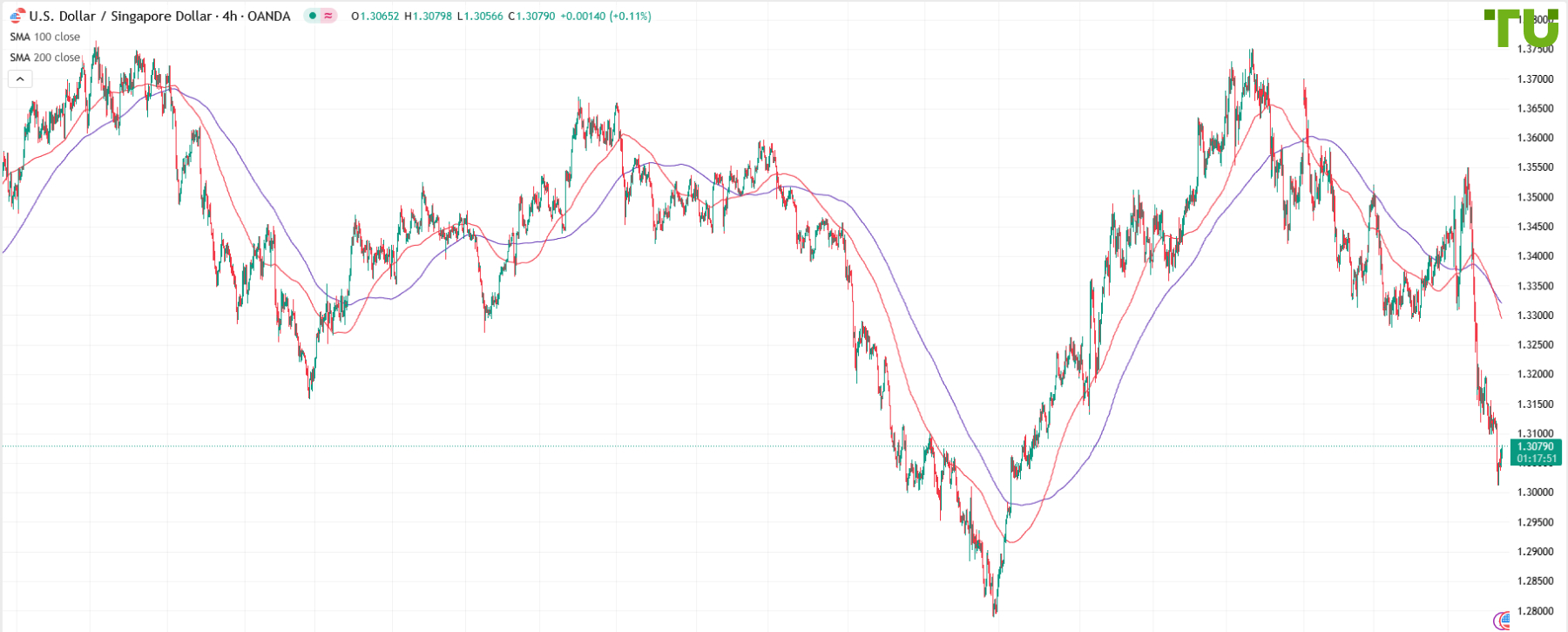The width and height of the screenshot is (1568, 632).
Task: Click the 1.28000 price scale label
Action: point(1535,610)
